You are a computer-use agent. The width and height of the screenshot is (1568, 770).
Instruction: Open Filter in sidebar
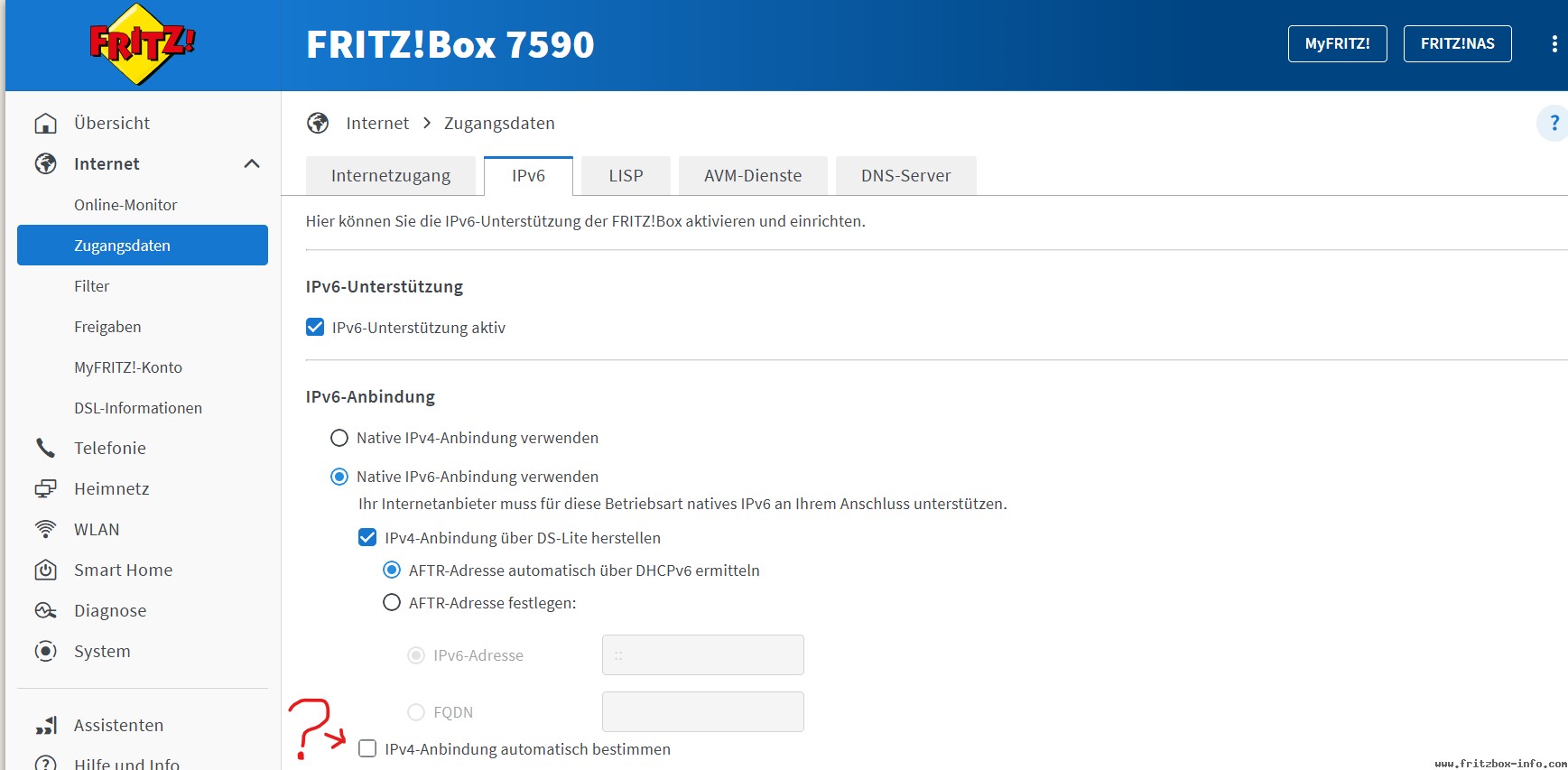click(x=92, y=286)
